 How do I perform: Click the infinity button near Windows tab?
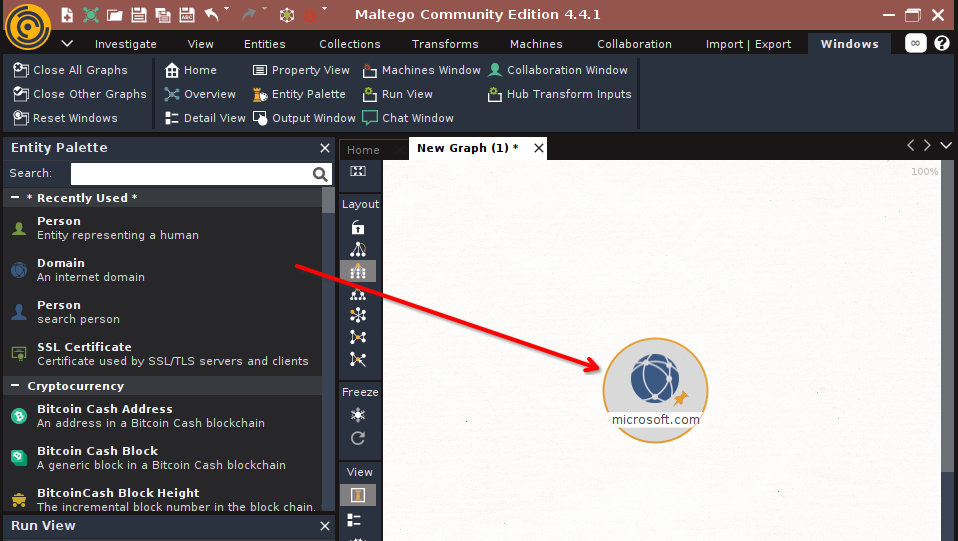[x=915, y=43]
